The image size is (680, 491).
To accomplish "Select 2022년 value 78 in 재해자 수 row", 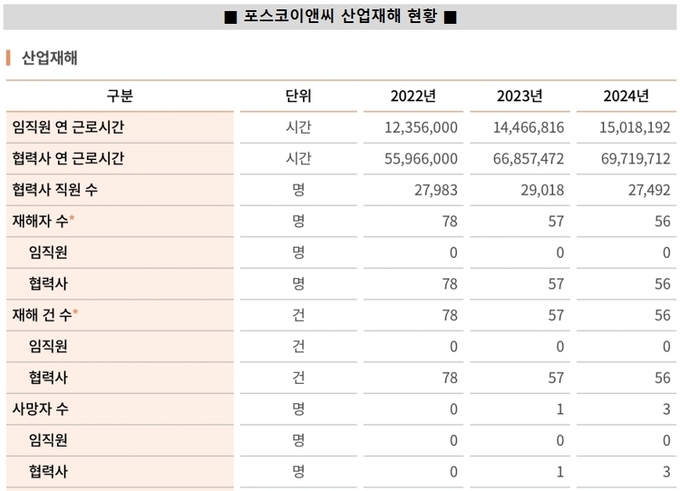I will pyautogui.click(x=450, y=221).
